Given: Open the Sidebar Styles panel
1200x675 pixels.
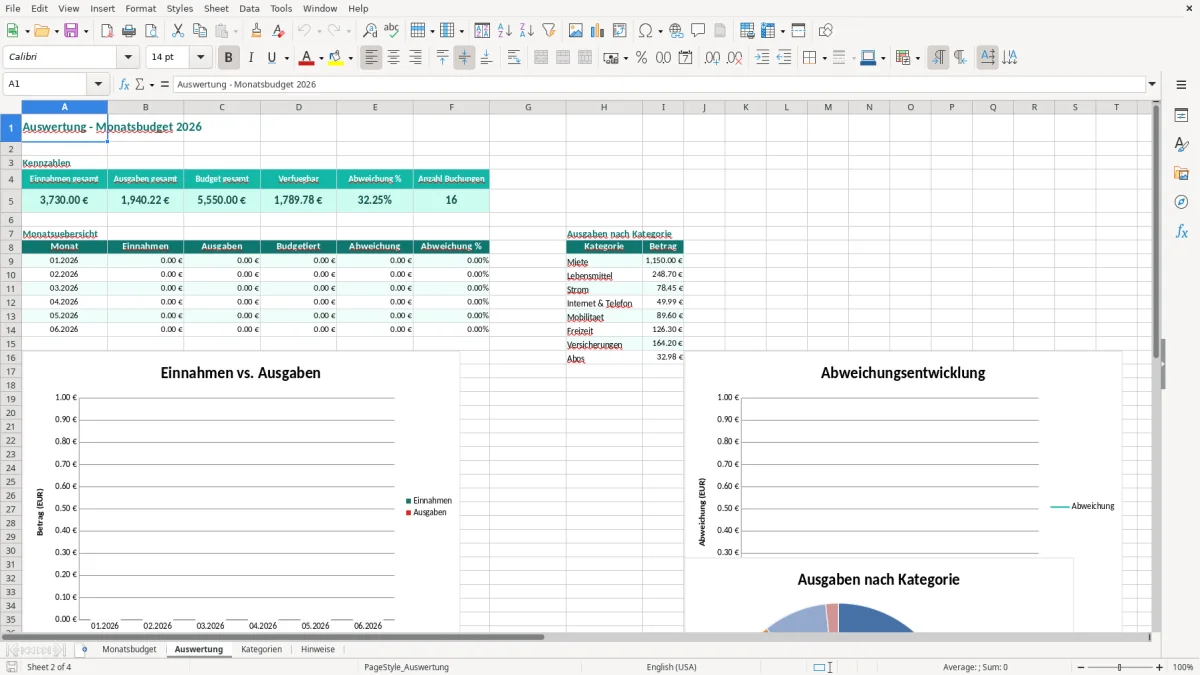Looking at the screenshot, I should [1181, 145].
